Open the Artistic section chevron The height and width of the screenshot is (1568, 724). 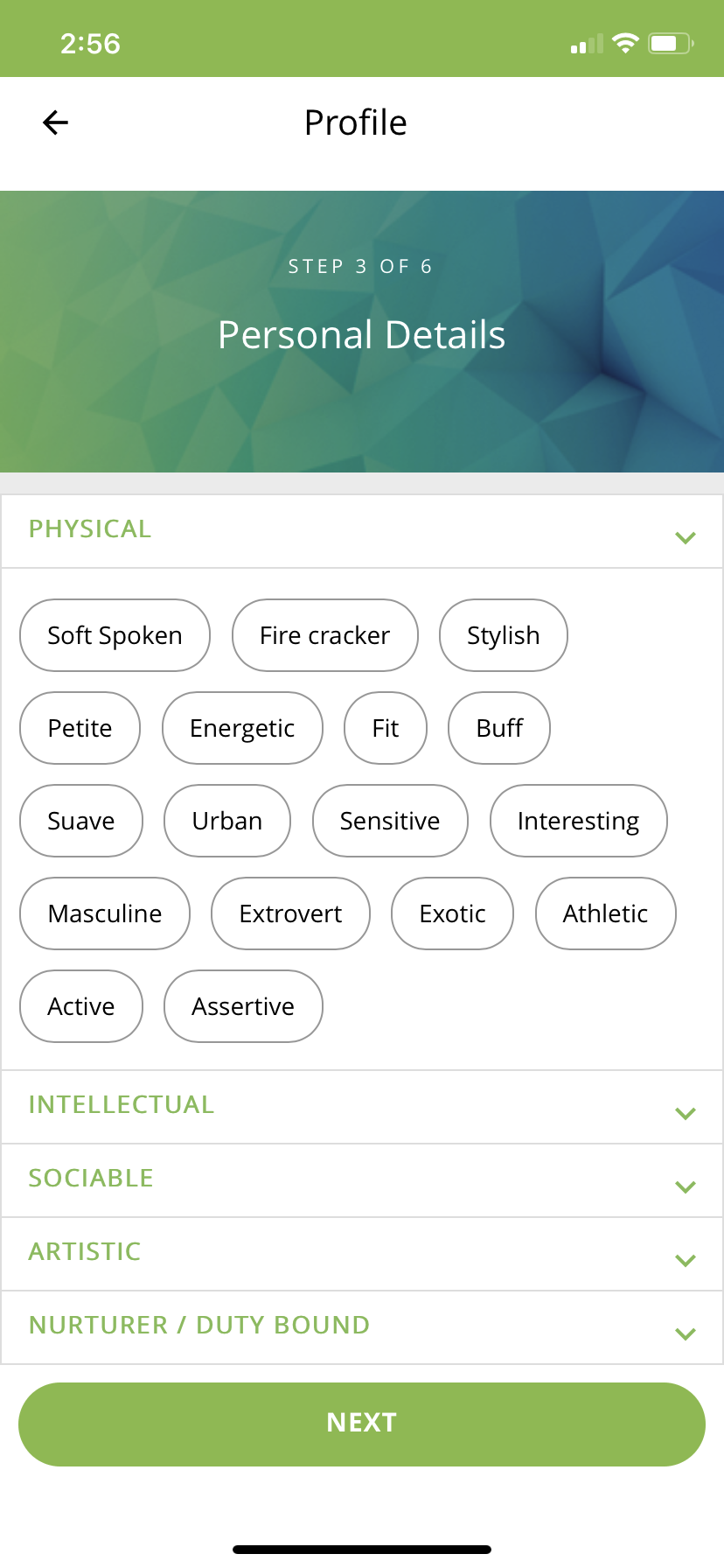coord(686,1260)
